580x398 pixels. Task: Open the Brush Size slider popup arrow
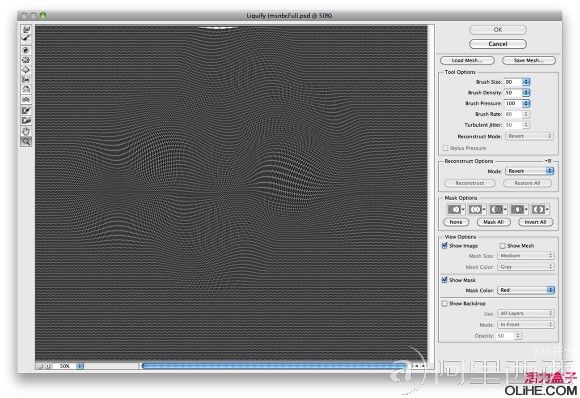[x=526, y=82]
